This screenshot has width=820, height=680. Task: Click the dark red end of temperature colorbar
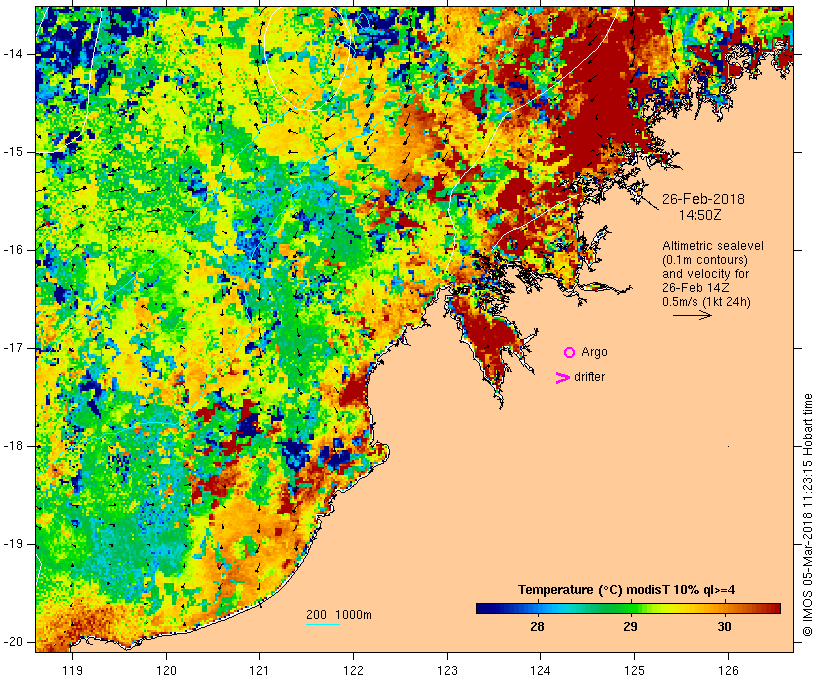click(x=774, y=608)
